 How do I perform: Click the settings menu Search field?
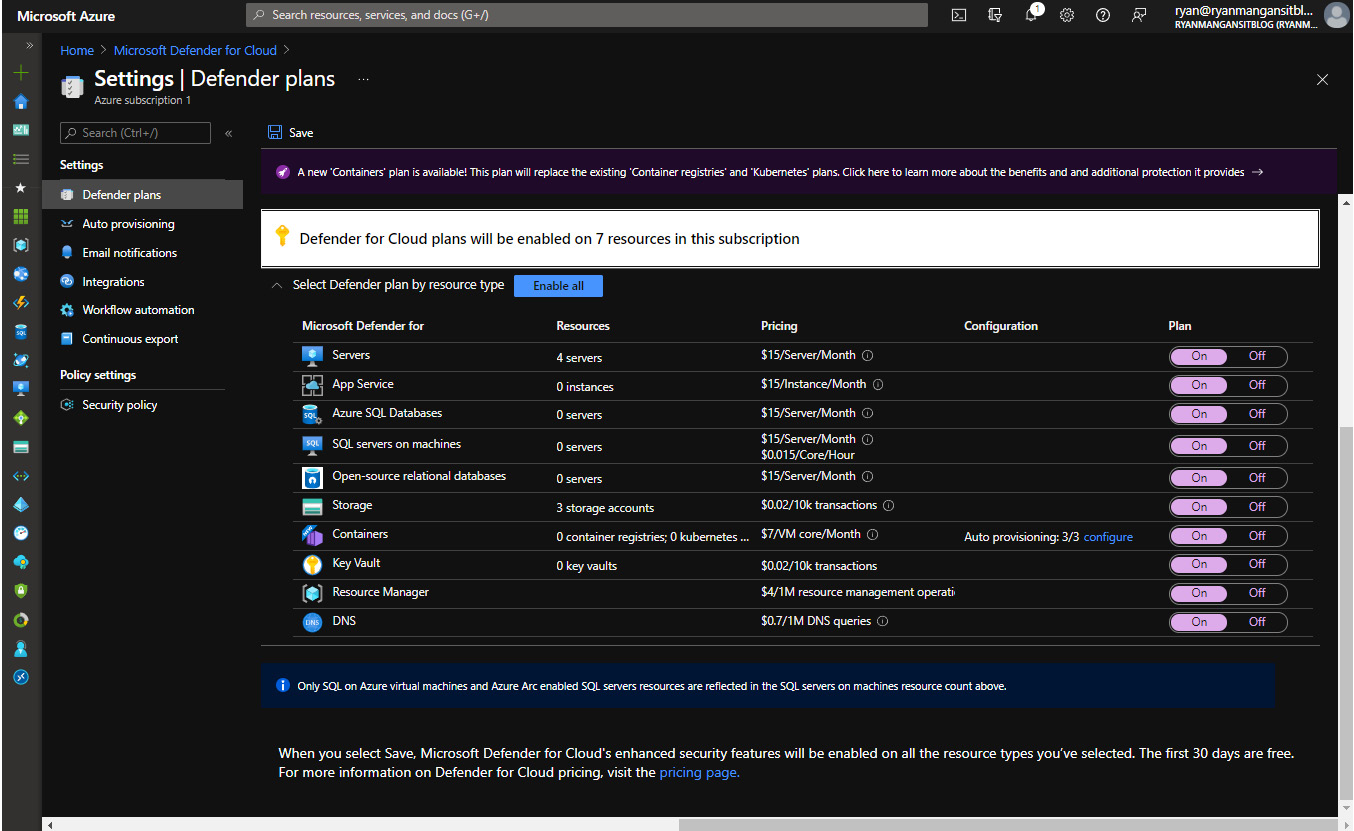tap(135, 133)
